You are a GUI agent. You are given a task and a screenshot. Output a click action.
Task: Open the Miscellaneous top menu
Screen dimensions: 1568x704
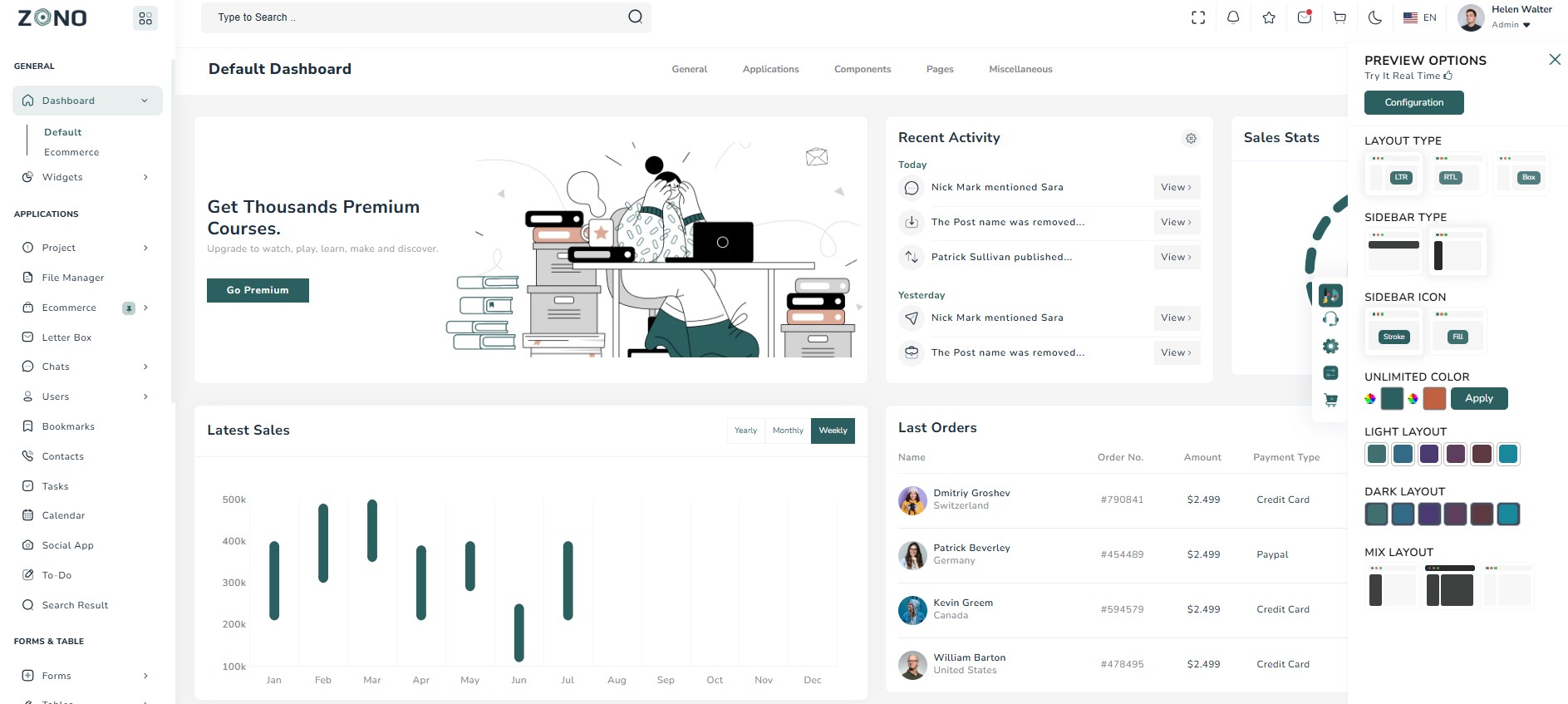tap(1020, 69)
